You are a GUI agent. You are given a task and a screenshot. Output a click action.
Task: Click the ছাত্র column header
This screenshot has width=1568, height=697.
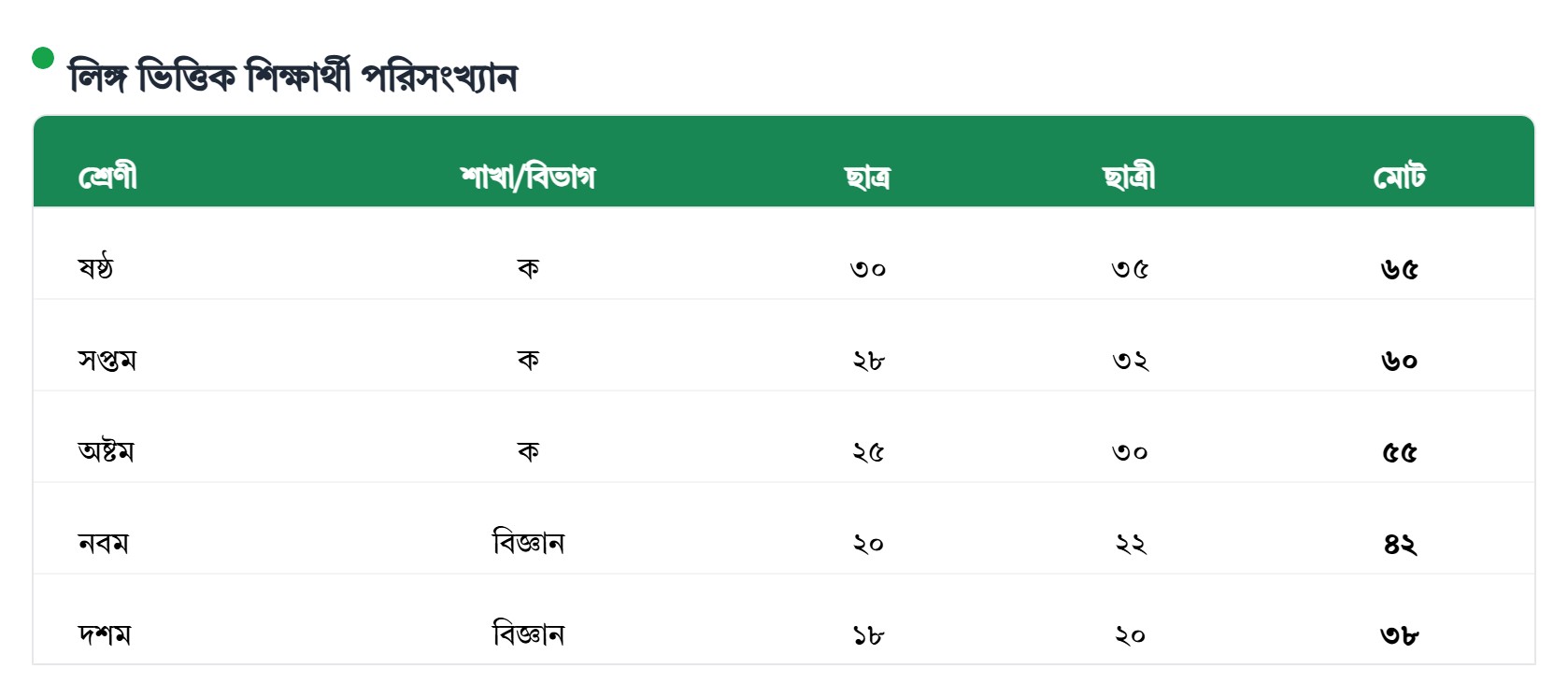(x=867, y=177)
